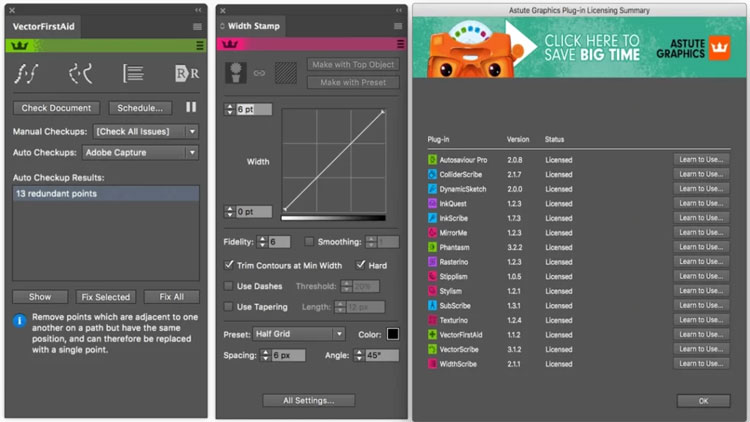Click the width profile curve graph
The height and width of the screenshot is (422, 750).
(x=333, y=160)
